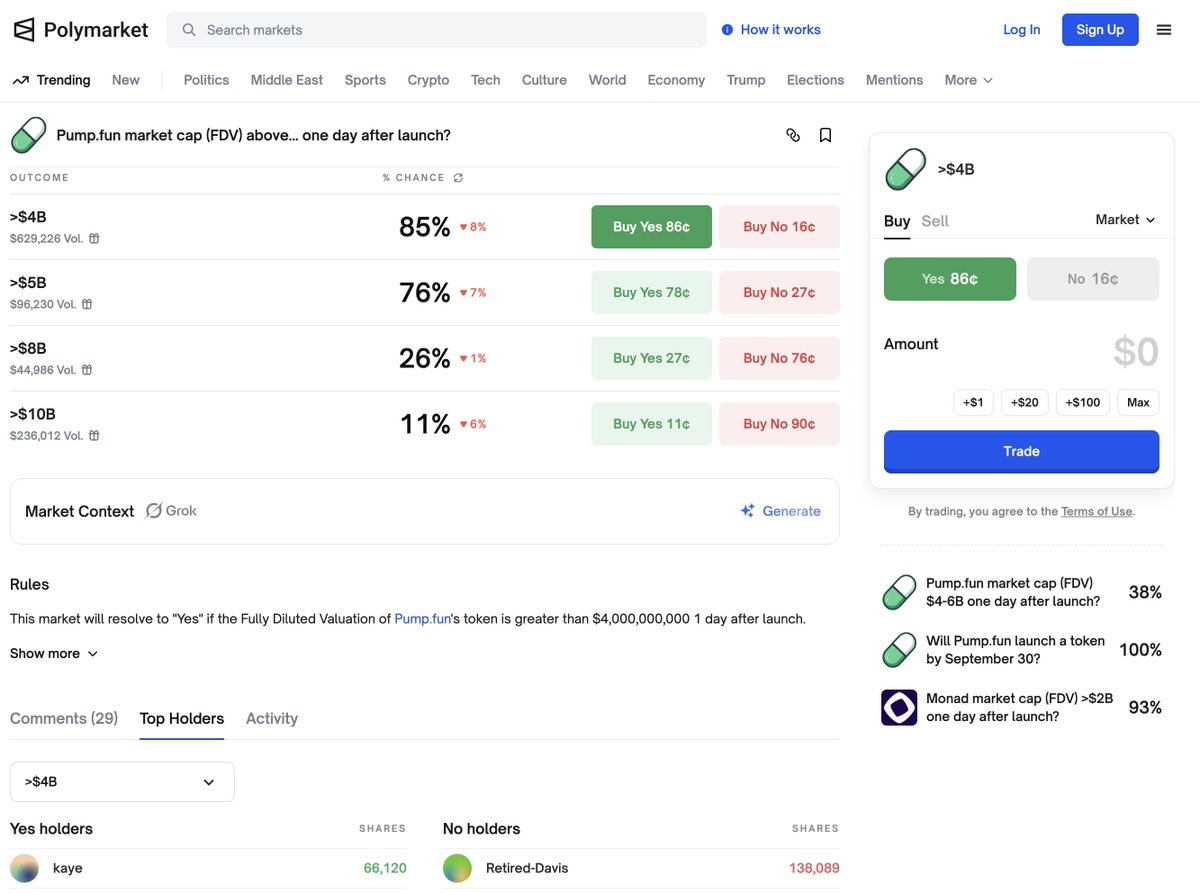Click the $0 amount input
The image size is (1200, 893).
(x=1136, y=352)
